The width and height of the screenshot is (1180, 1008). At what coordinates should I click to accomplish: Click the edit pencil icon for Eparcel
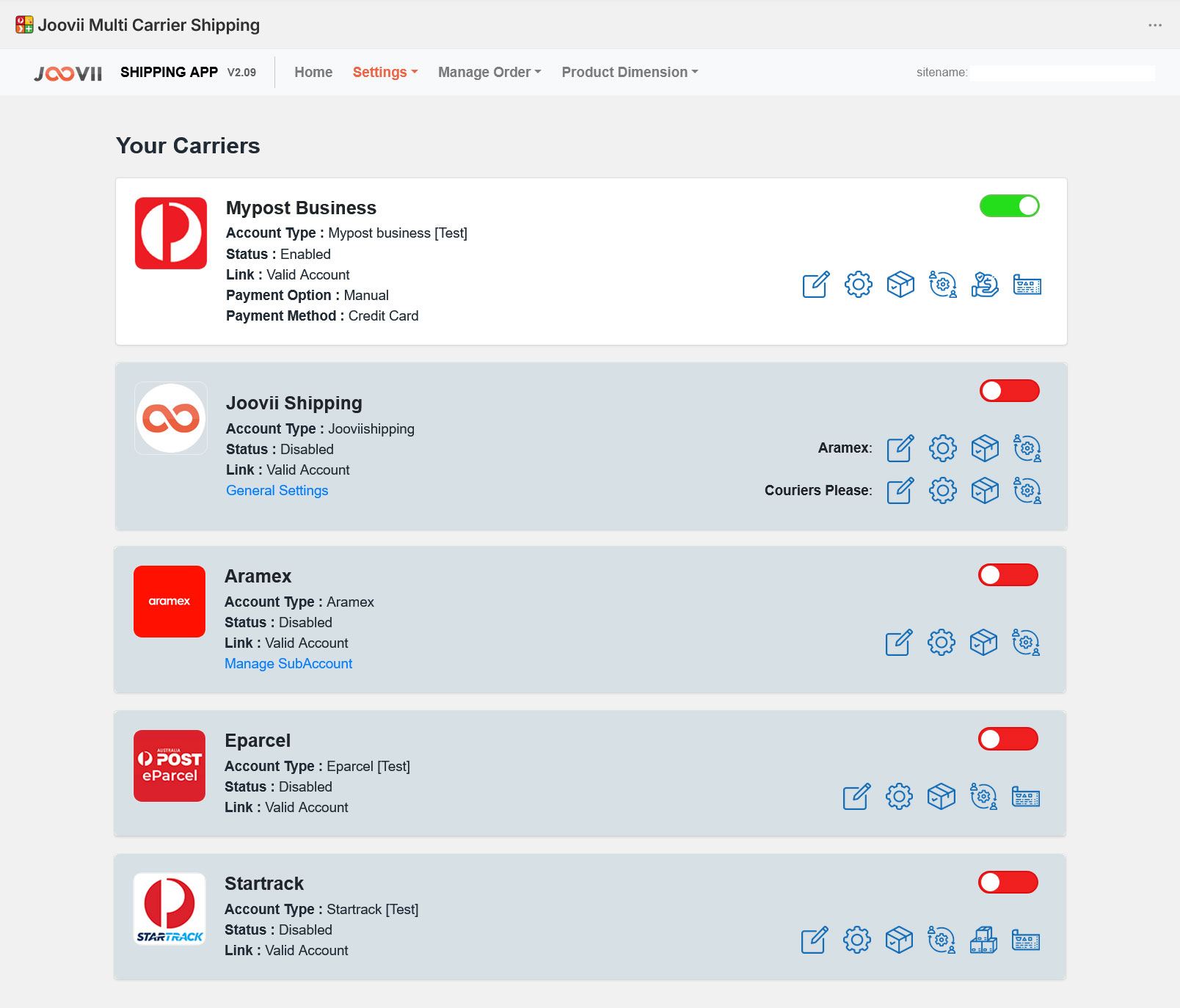[856, 796]
